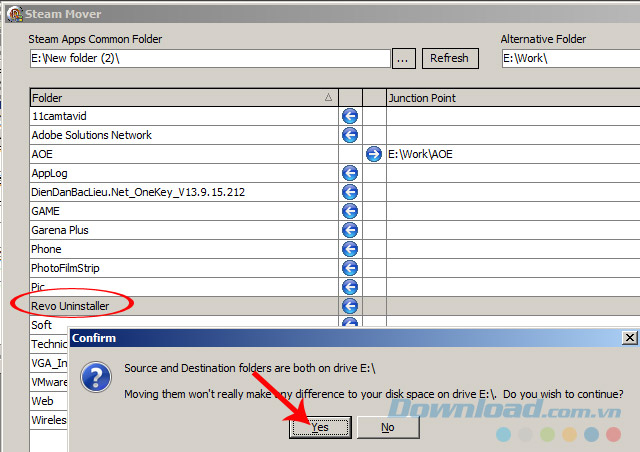The width and height of the screenshot is (640, 452).
Task: Click the Steam Apps Common Folder path field
Action: [210, 58]
